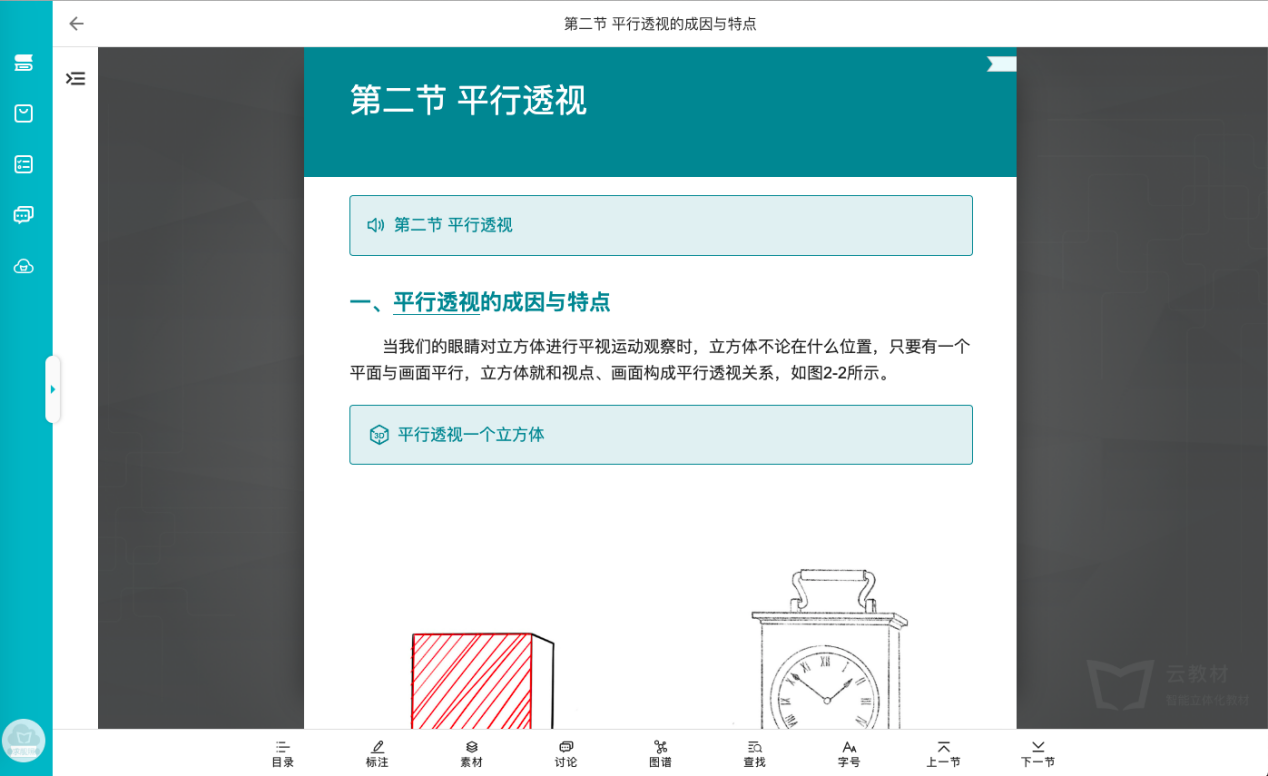Screen dimensions: 1268x776
Task: Go to 下一节 next section
Action: (x=1037, y=752)
